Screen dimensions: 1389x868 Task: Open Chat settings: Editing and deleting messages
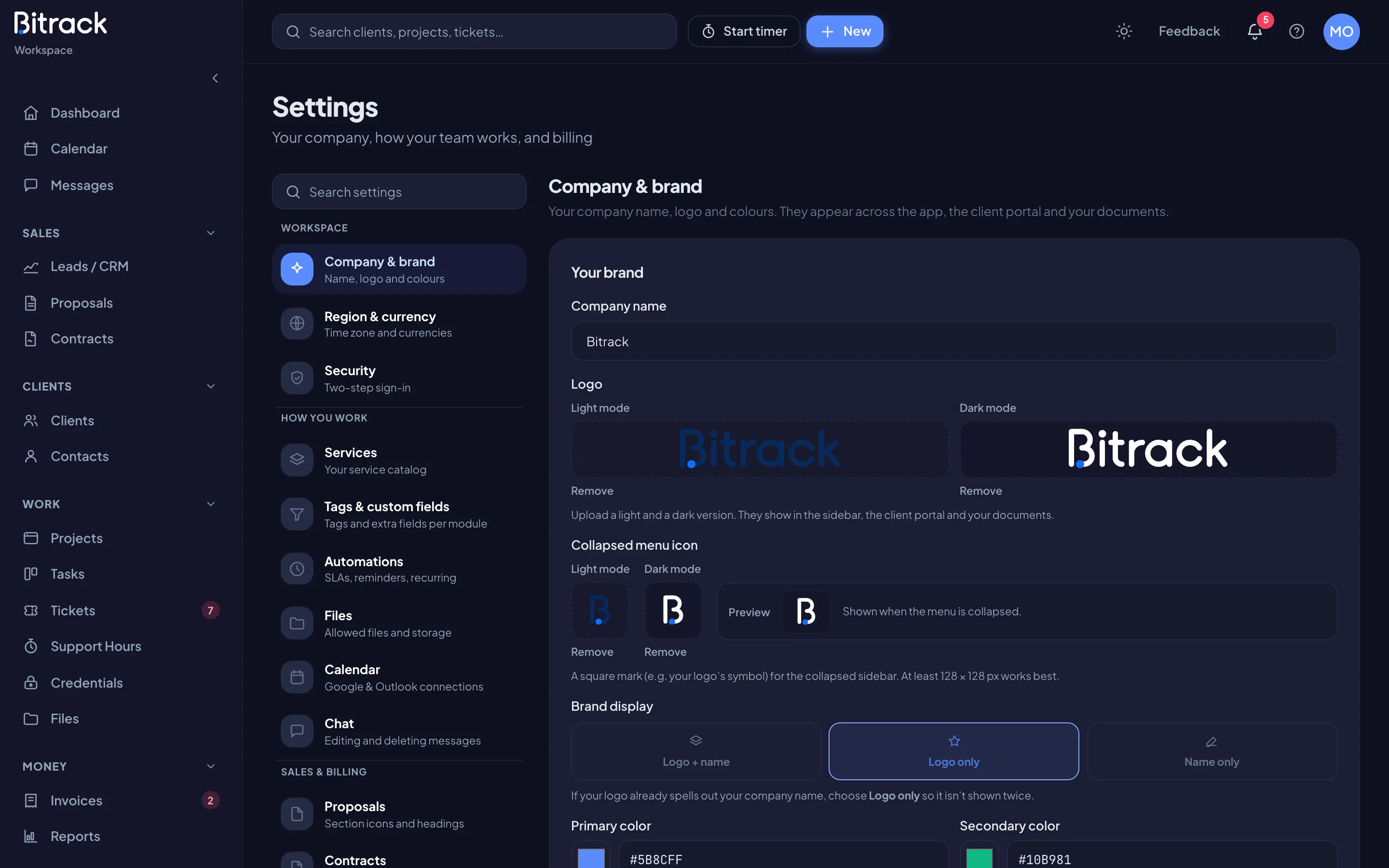(x=399, y=732)
